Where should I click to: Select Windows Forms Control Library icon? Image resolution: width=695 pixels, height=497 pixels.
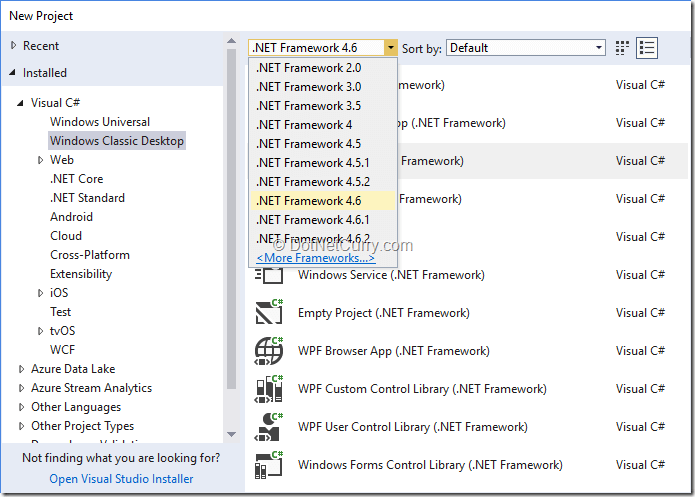point(269,465)
